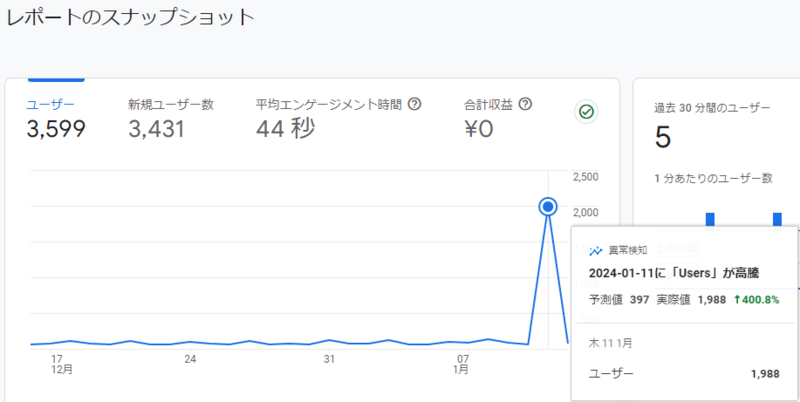Click the 3,599 users count value
The width and height of the screenshot is (800, 402).
(x=56, y=129)
